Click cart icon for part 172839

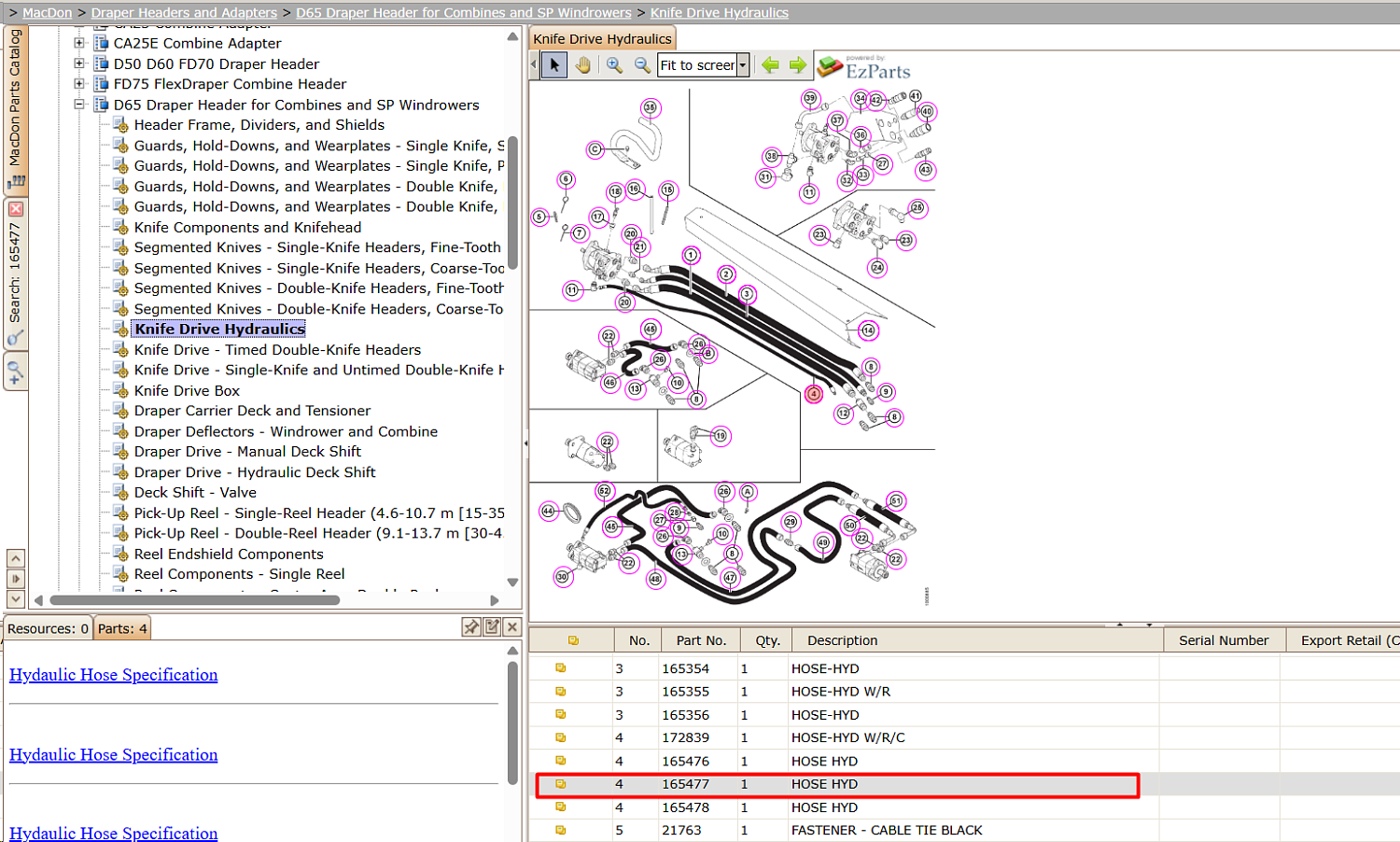pos(561,737)
